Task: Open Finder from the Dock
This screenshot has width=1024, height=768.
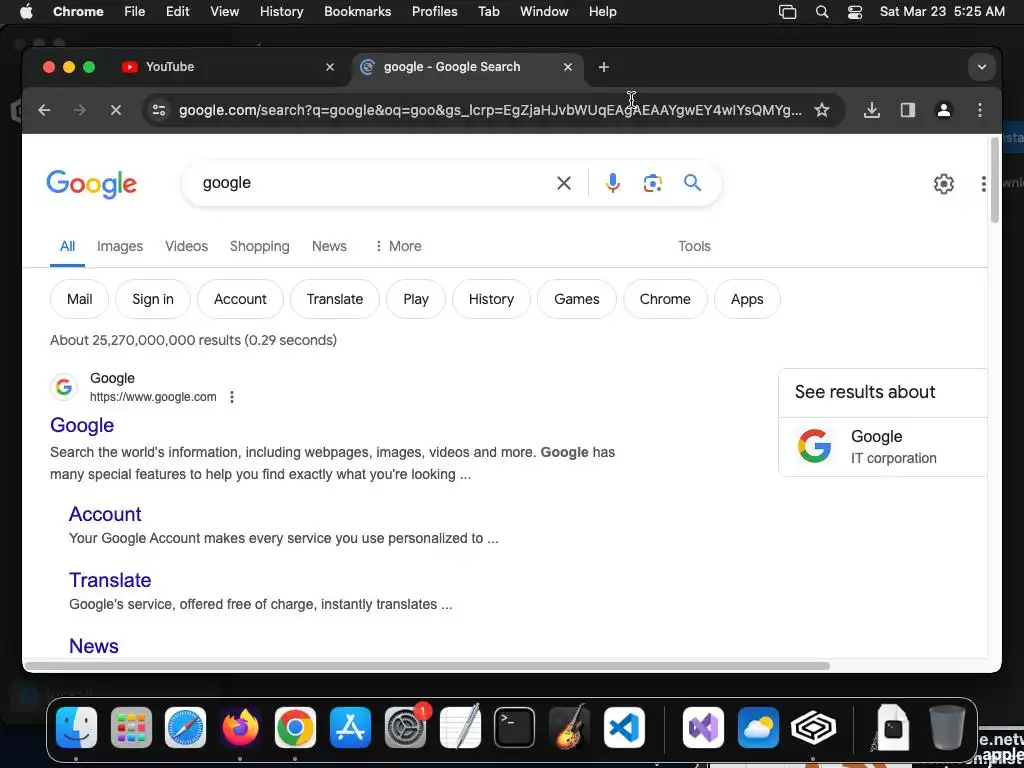Action: [76, 728]
